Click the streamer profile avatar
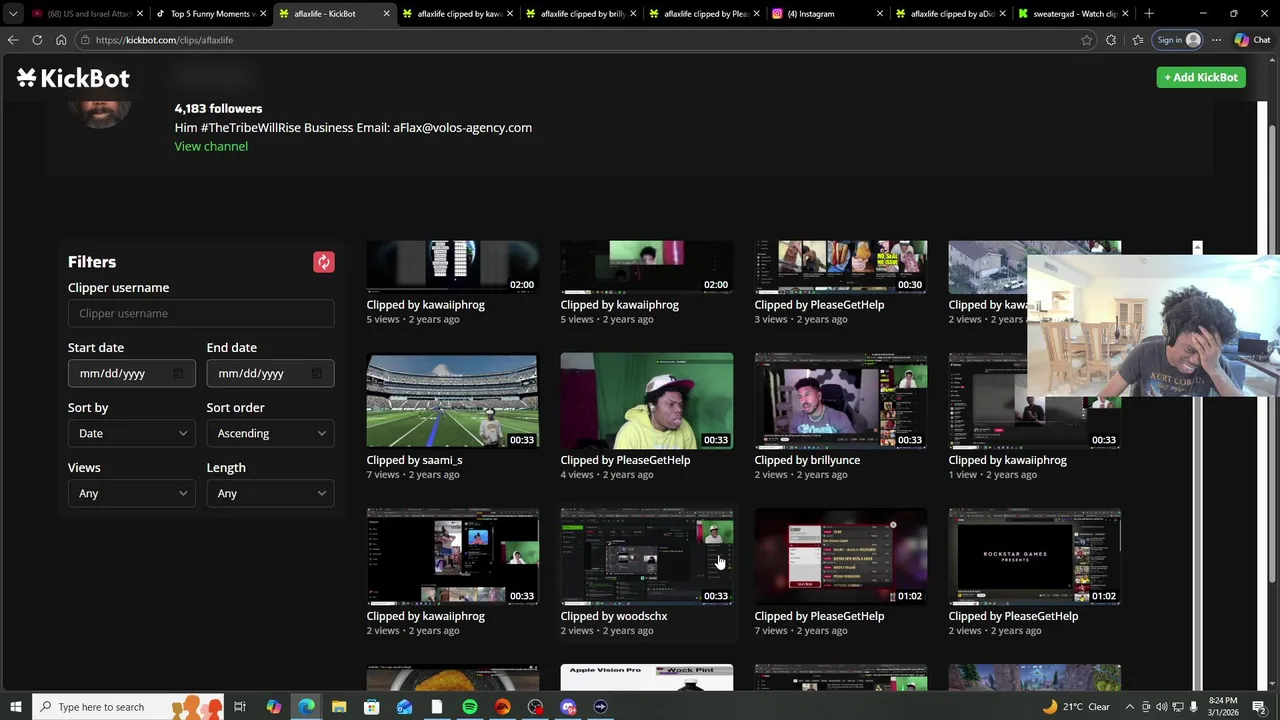The image size is (1280, 720). click(100, 111)
